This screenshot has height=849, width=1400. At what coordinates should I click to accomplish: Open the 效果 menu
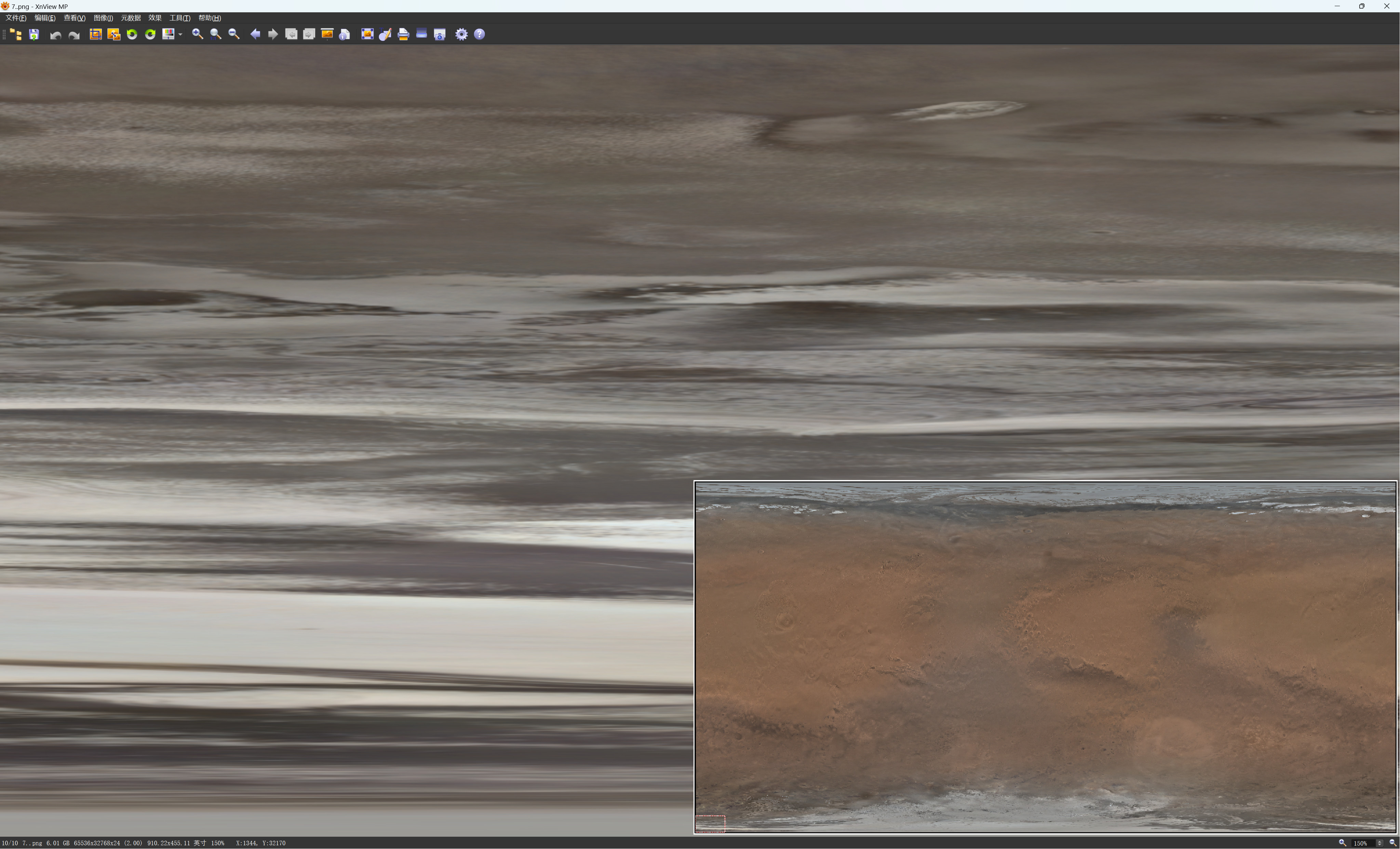pos(154,18)
